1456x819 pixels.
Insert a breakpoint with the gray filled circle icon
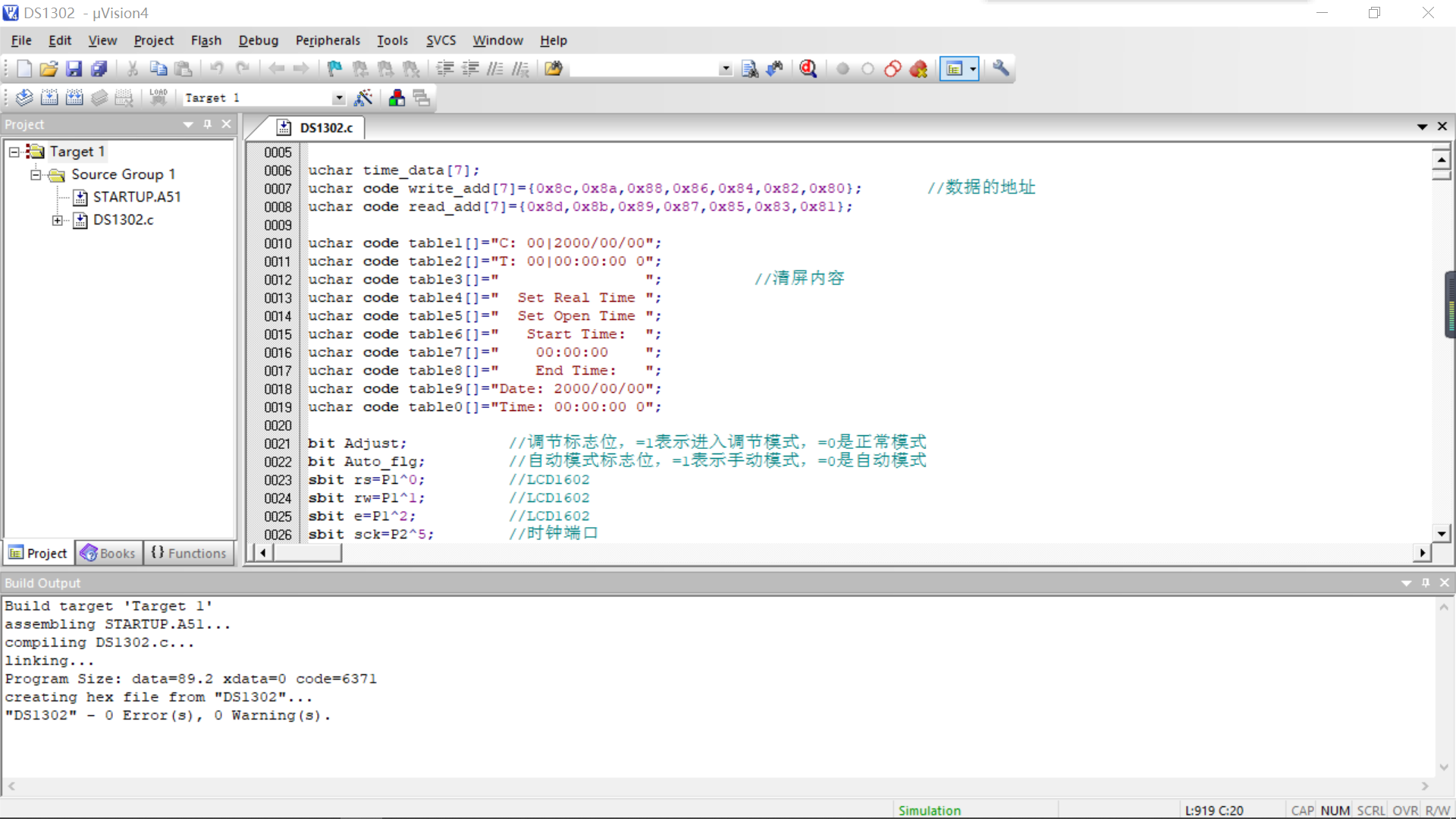(x=843, y=69)
